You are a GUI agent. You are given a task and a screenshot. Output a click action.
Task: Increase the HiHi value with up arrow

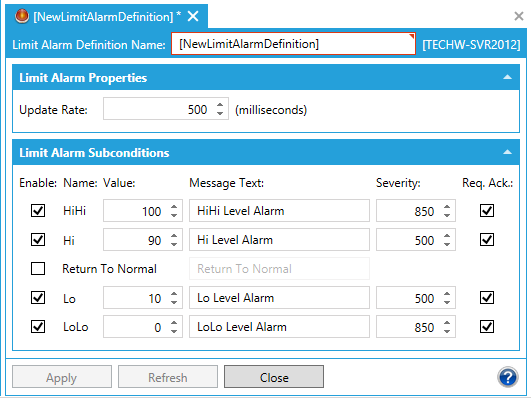[174, 207]
